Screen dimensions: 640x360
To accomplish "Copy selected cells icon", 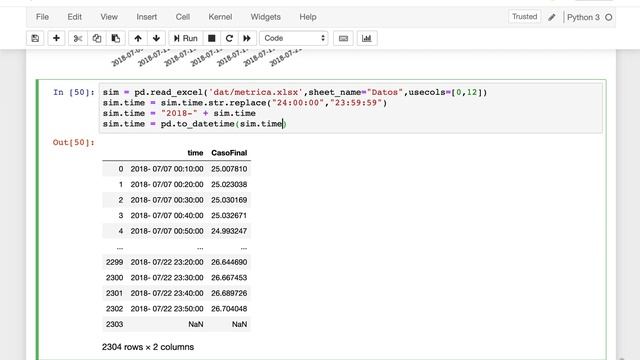I will 97,38.
